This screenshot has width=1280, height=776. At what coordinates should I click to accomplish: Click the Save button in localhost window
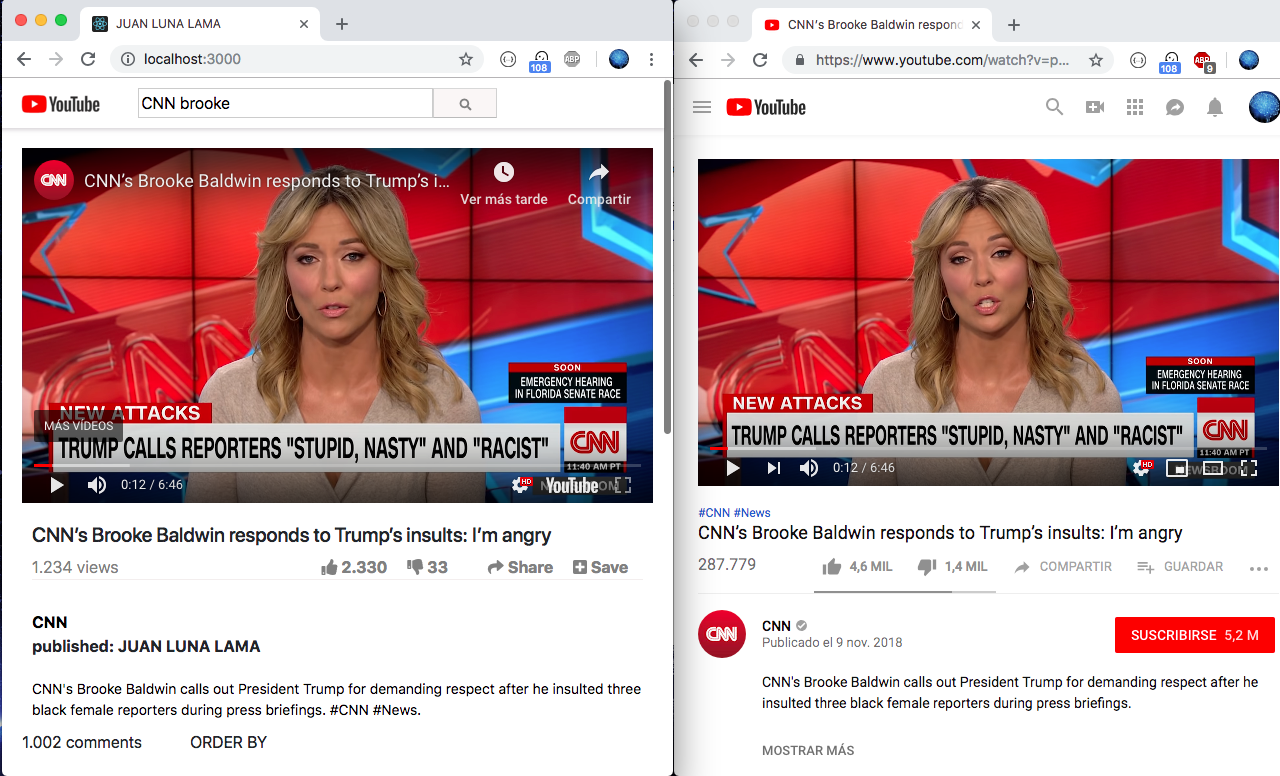click(600, 567)
